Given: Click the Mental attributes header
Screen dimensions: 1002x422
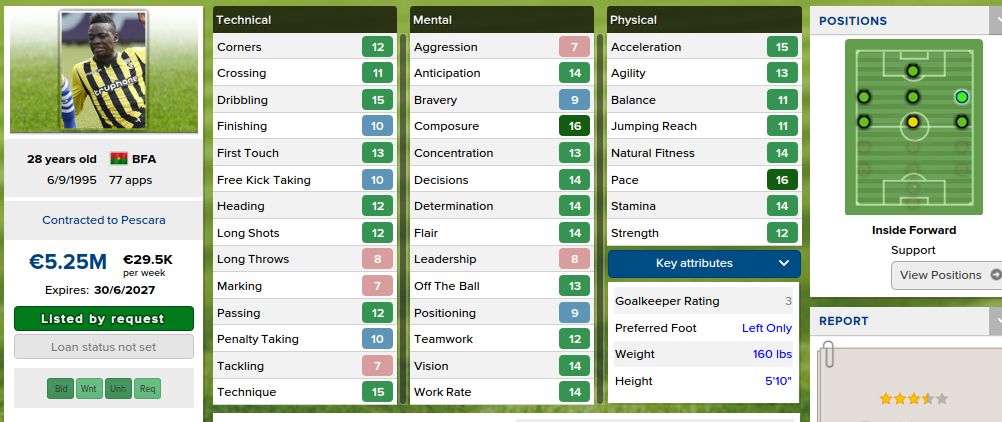Looking at the screenshot, I should point(501,20).
